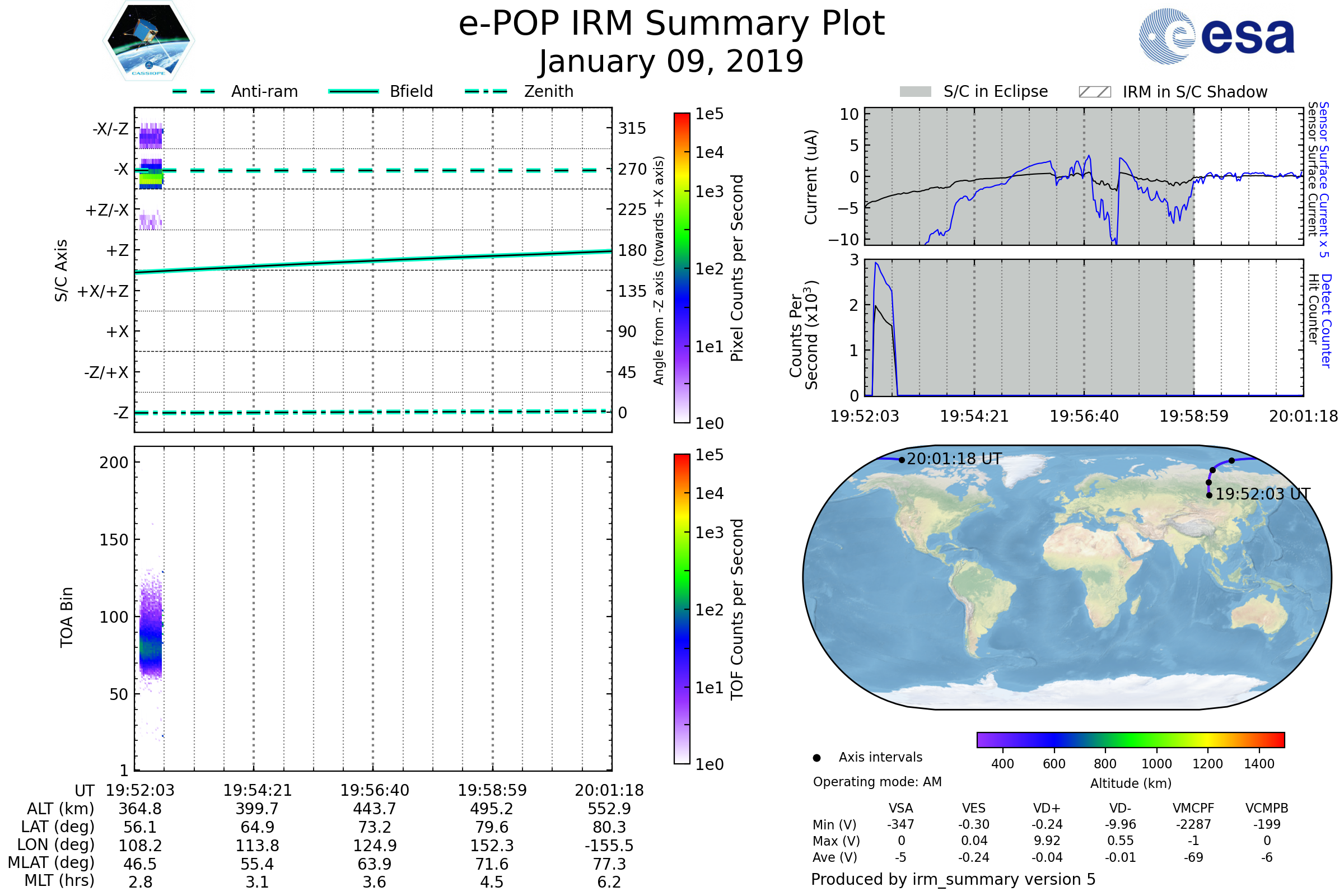Click the e-POP IRM Summary Plot title
The width and height of the screenshot is (1344, 896).
click(671, 24)
